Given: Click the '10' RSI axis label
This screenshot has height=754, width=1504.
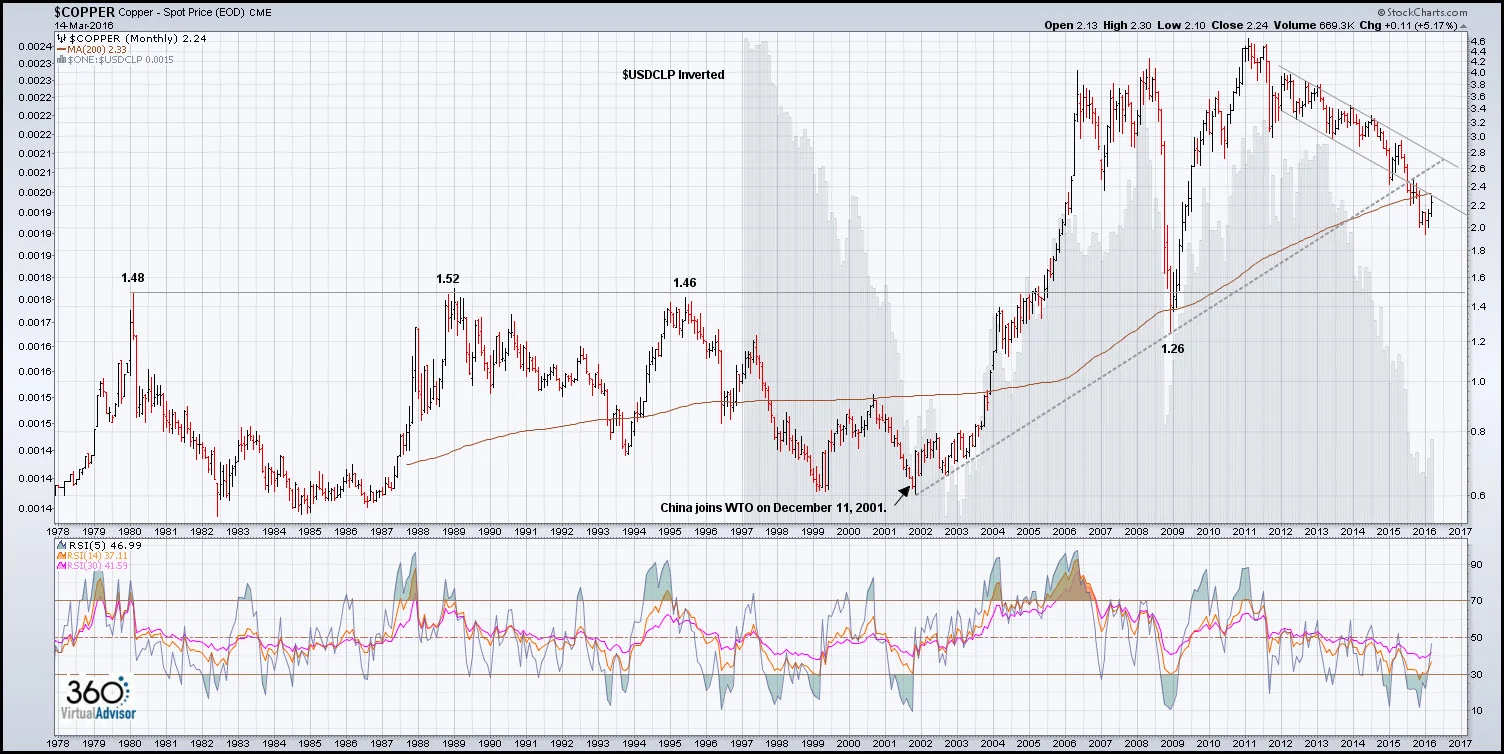Looking at the screenshot, I should 1475,710.
